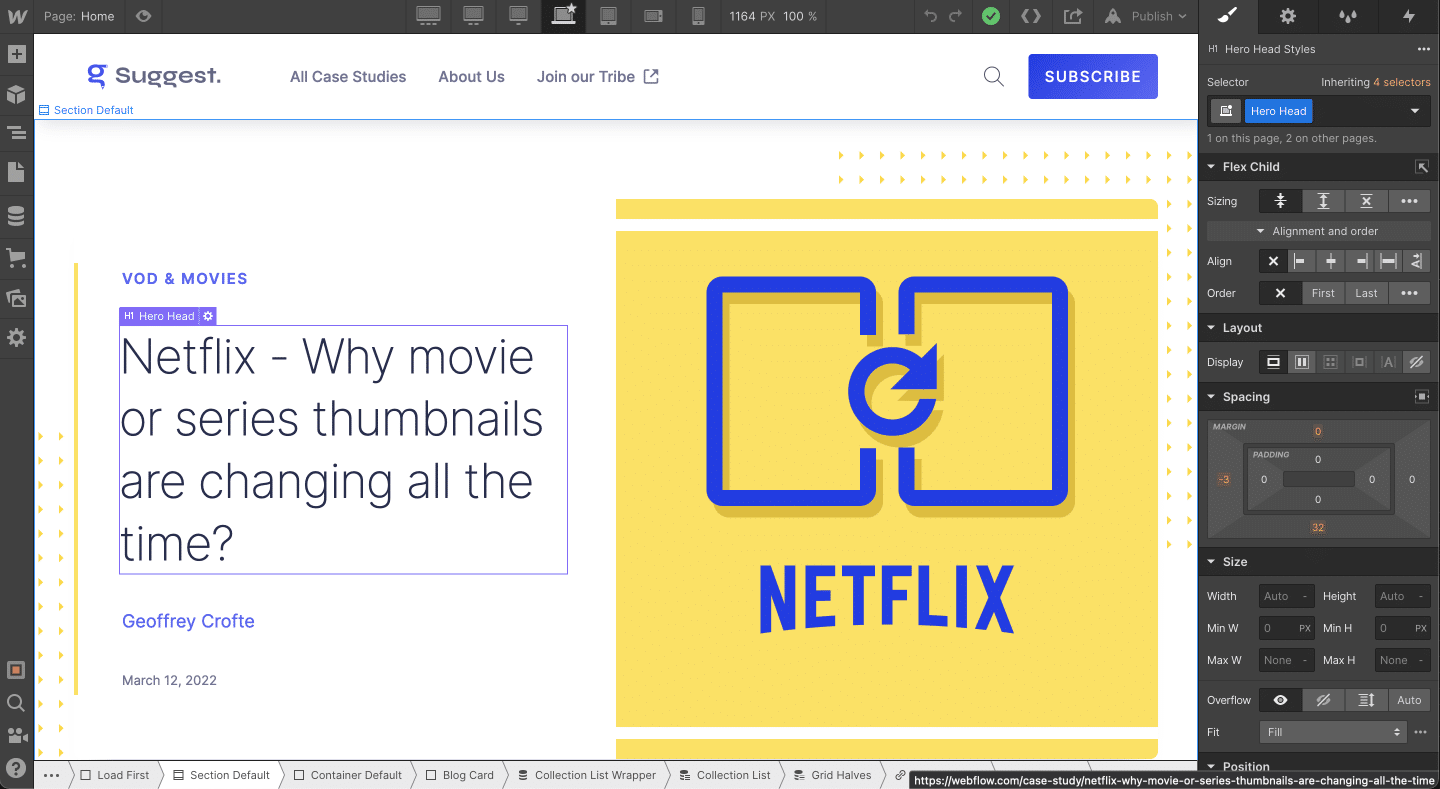This screenshot has height=789, width=1440.
Task: Select the base laptop breakpoint with star
Action: coord(565,16)
